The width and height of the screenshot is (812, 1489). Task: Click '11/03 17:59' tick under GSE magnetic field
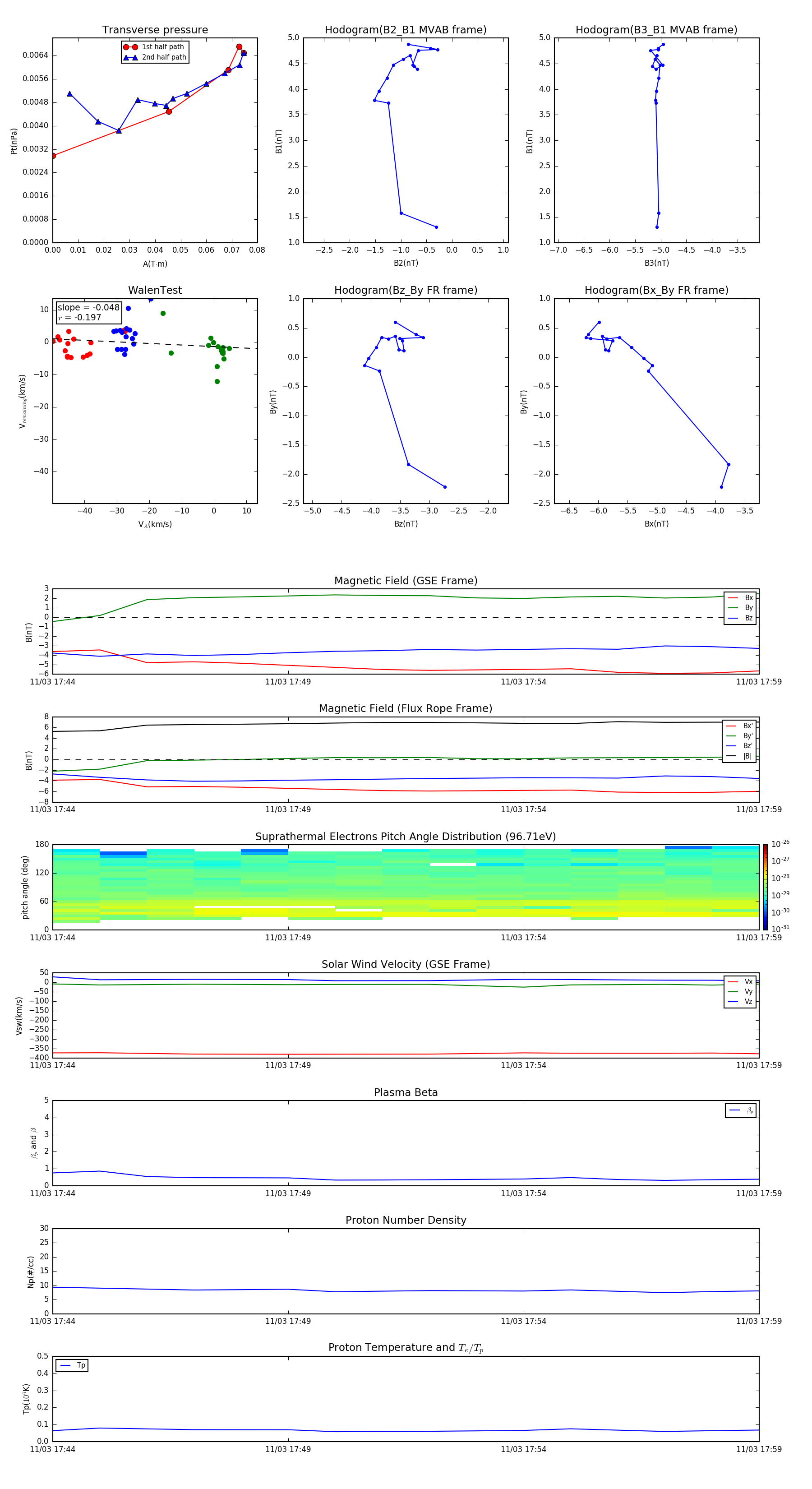tap(759, 682)
